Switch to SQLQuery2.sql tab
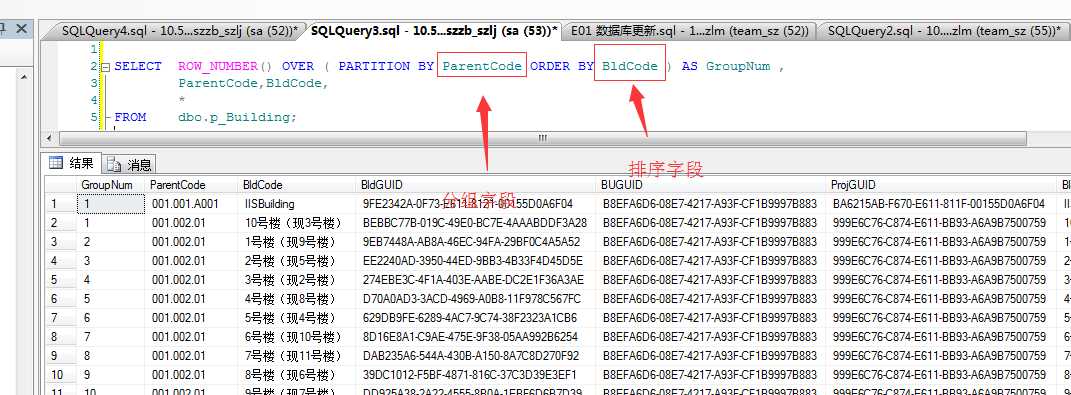This screenshot has height=395, width=1071. (x=943, y=30)
